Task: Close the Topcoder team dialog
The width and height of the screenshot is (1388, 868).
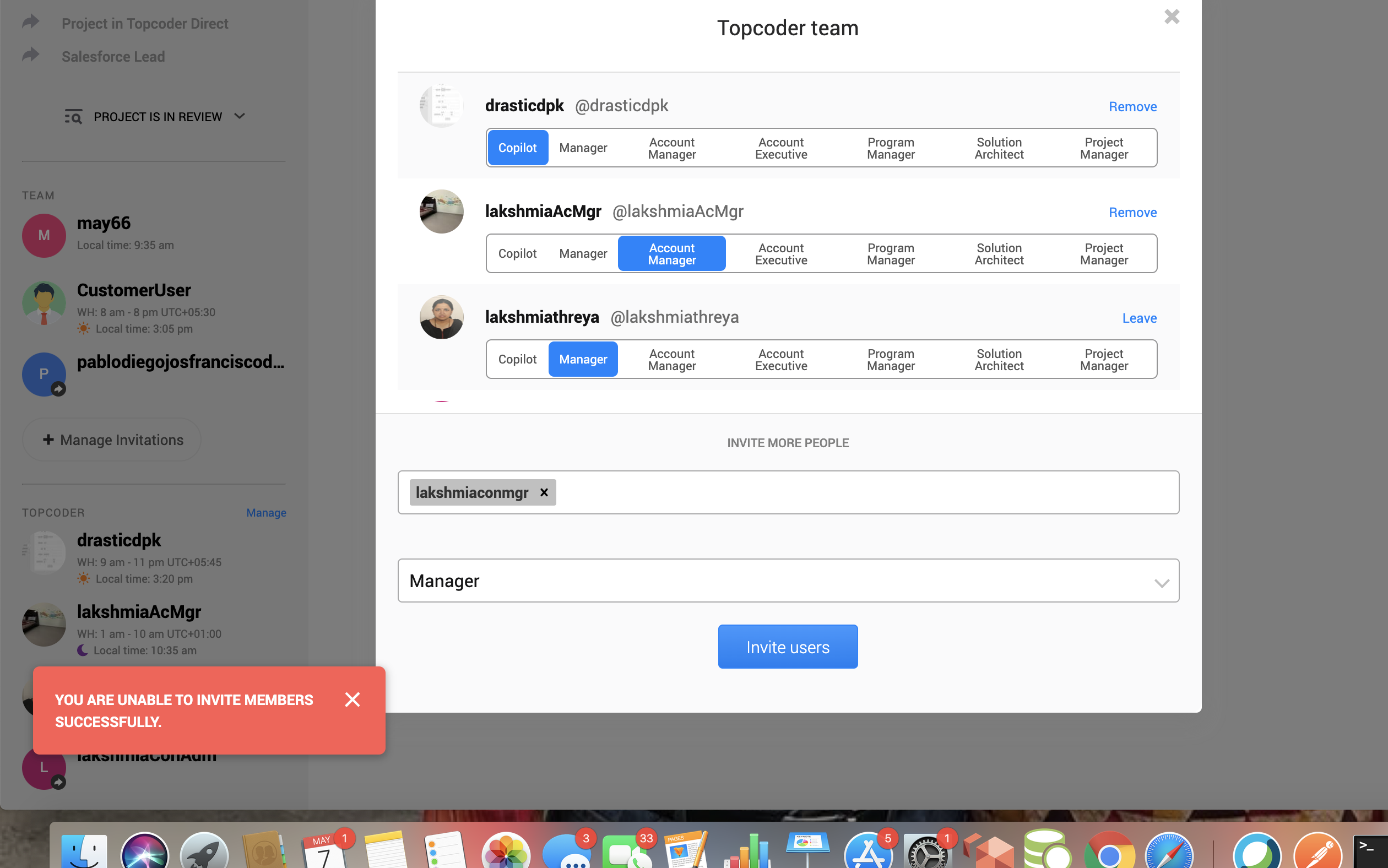Action: 1171,17
